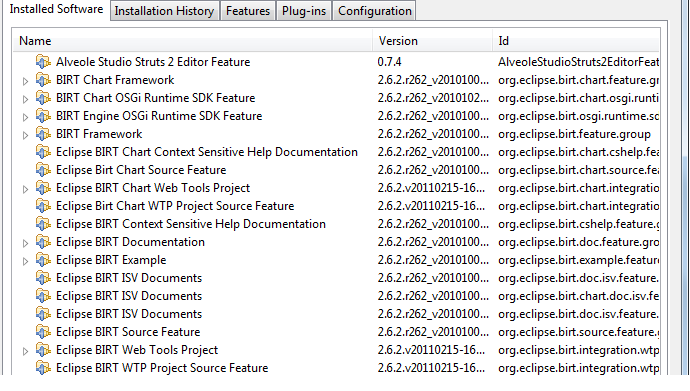Click the Eclipse BIRT Source Feature icon
Screen dimensions: 690x391
tap(43, 333)
